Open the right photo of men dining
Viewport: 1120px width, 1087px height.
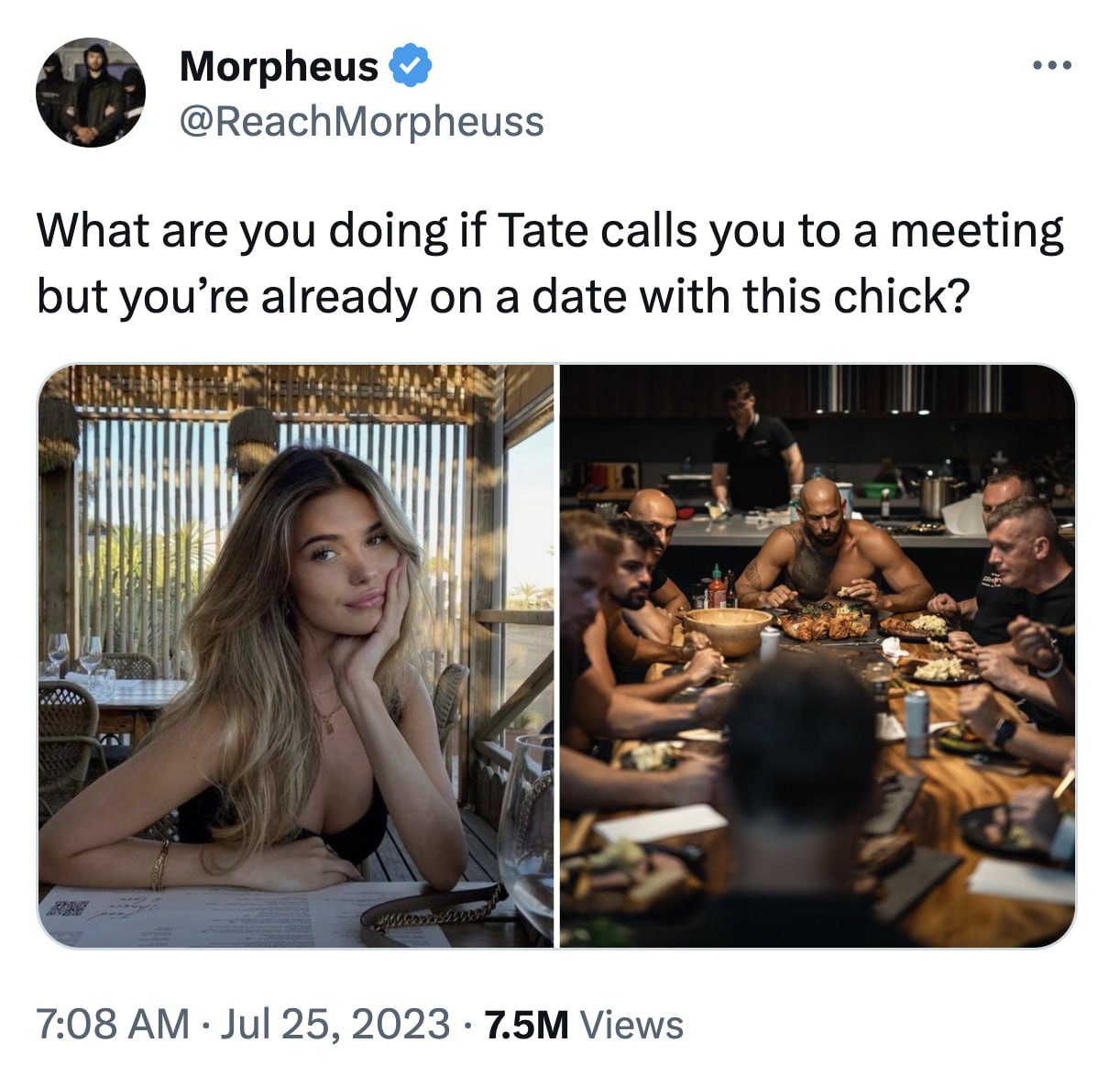click(x=818, y=656)
